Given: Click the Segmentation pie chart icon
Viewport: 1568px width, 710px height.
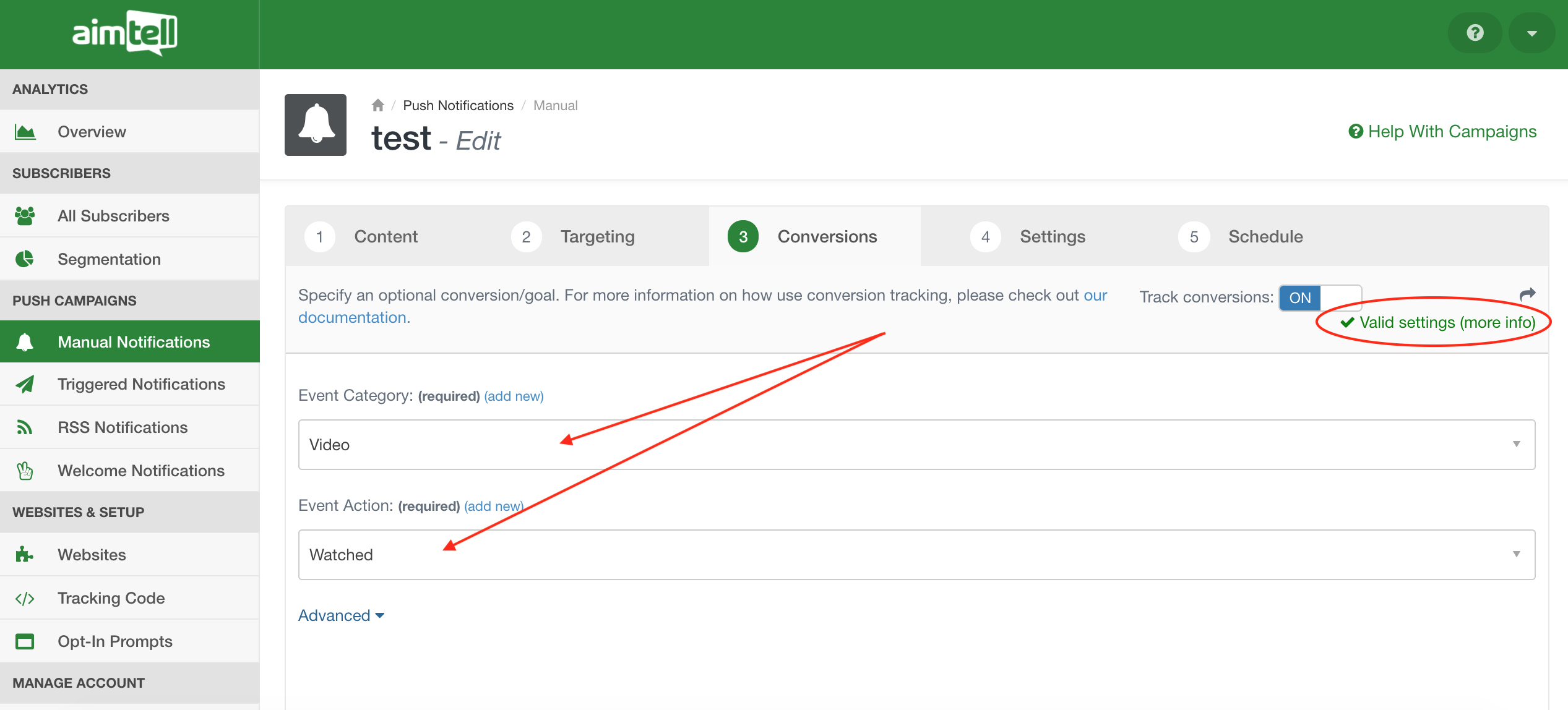Looking at the screenshot, I should click(25, 259).
